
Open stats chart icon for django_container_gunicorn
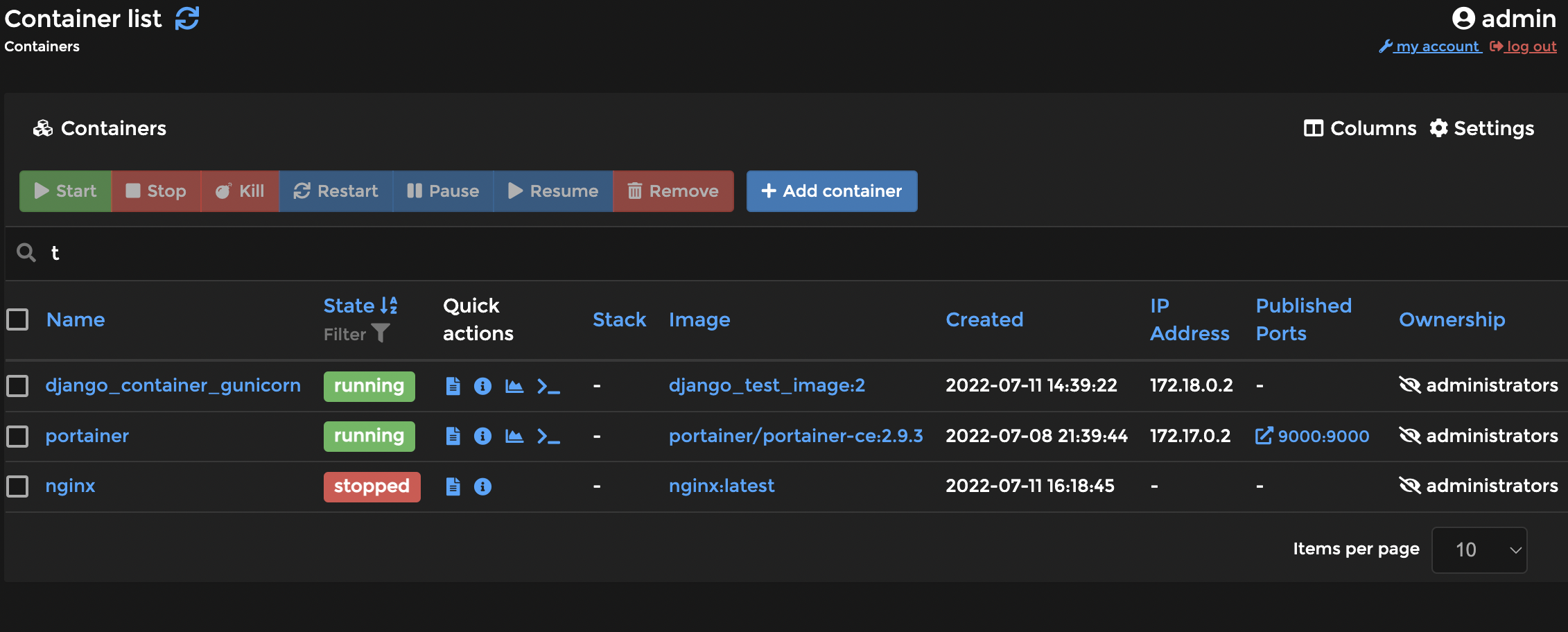[514, 386]
